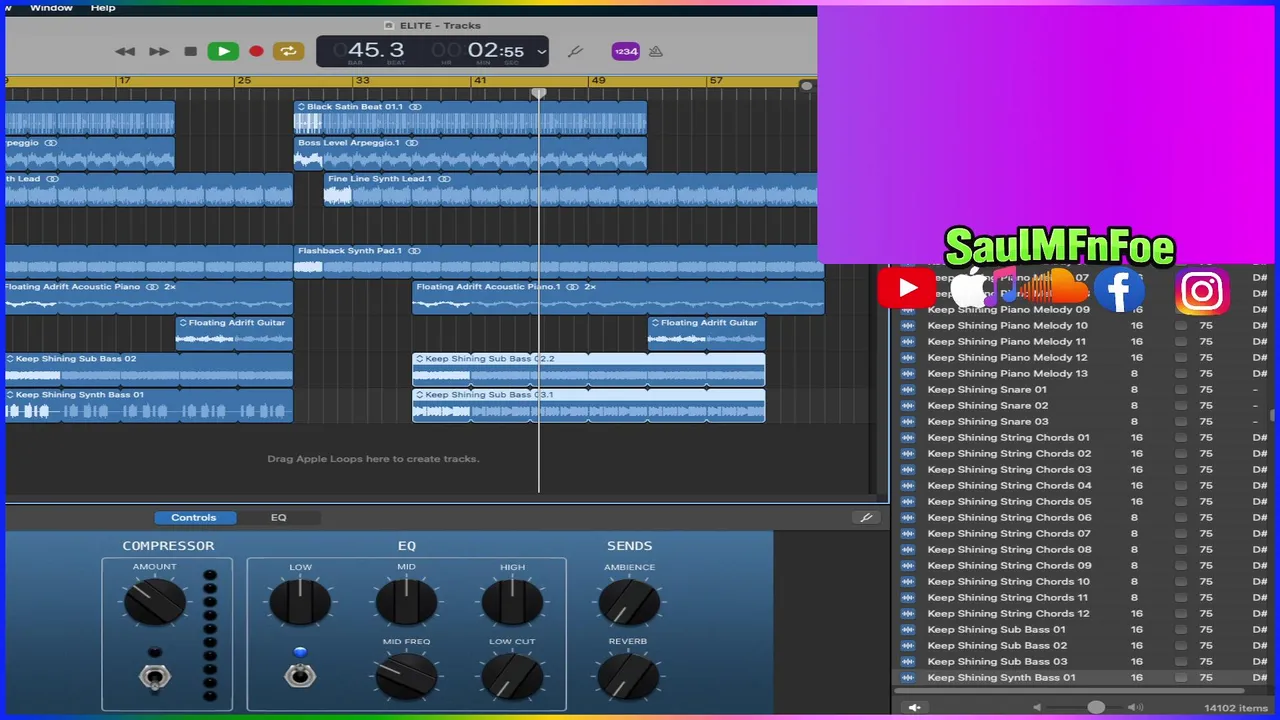This screenshot has height=720, width=1280.
Task: Click waveform icon of Keep Shining String Chords 01
Action: 908,437
